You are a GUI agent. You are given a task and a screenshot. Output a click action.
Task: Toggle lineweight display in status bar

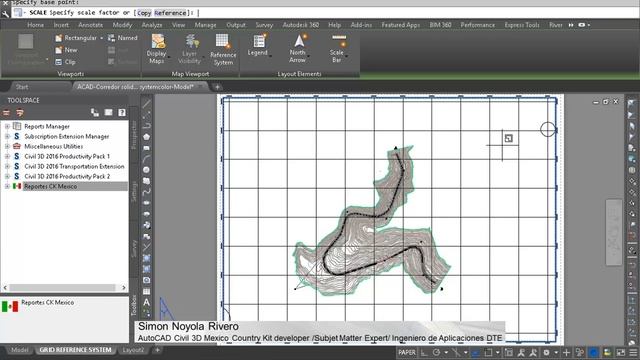[x=476, y=353]
